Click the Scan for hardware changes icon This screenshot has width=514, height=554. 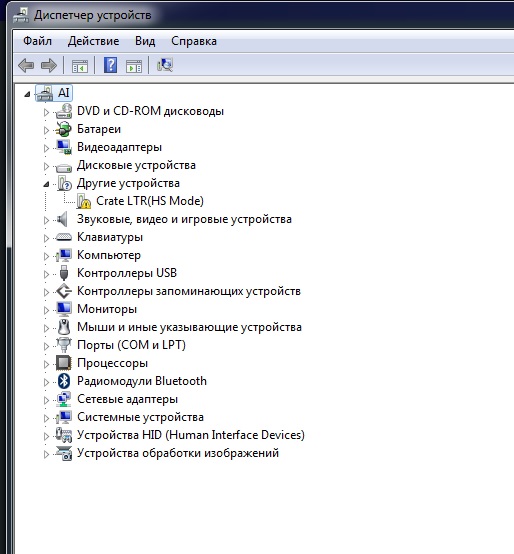[165, 65]
